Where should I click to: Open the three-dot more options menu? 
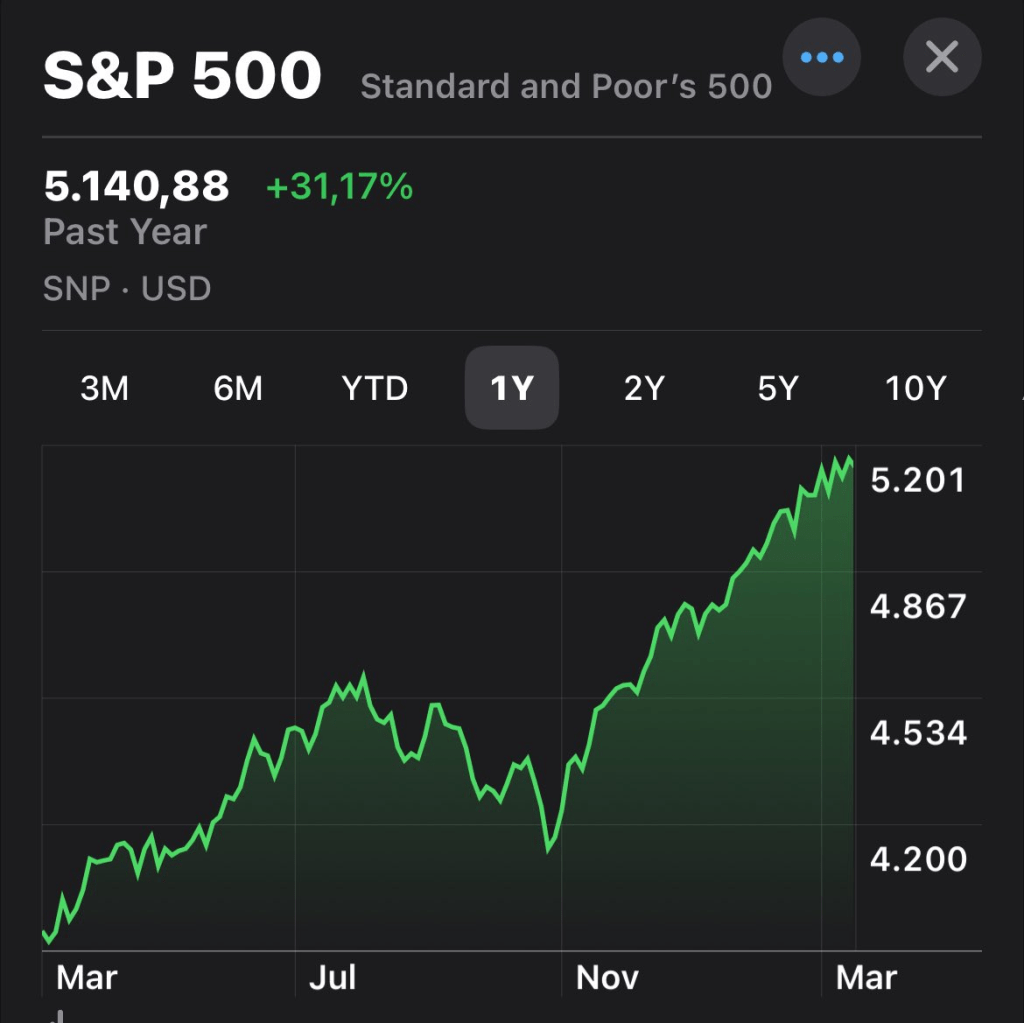(822, 57)
